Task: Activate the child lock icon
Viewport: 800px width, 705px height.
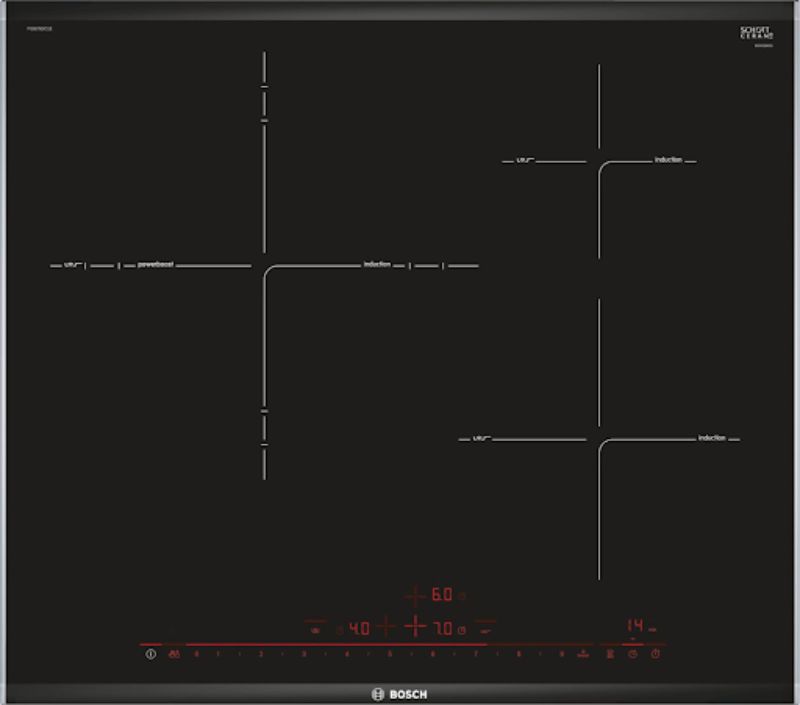Action: (x=175, y=654)
